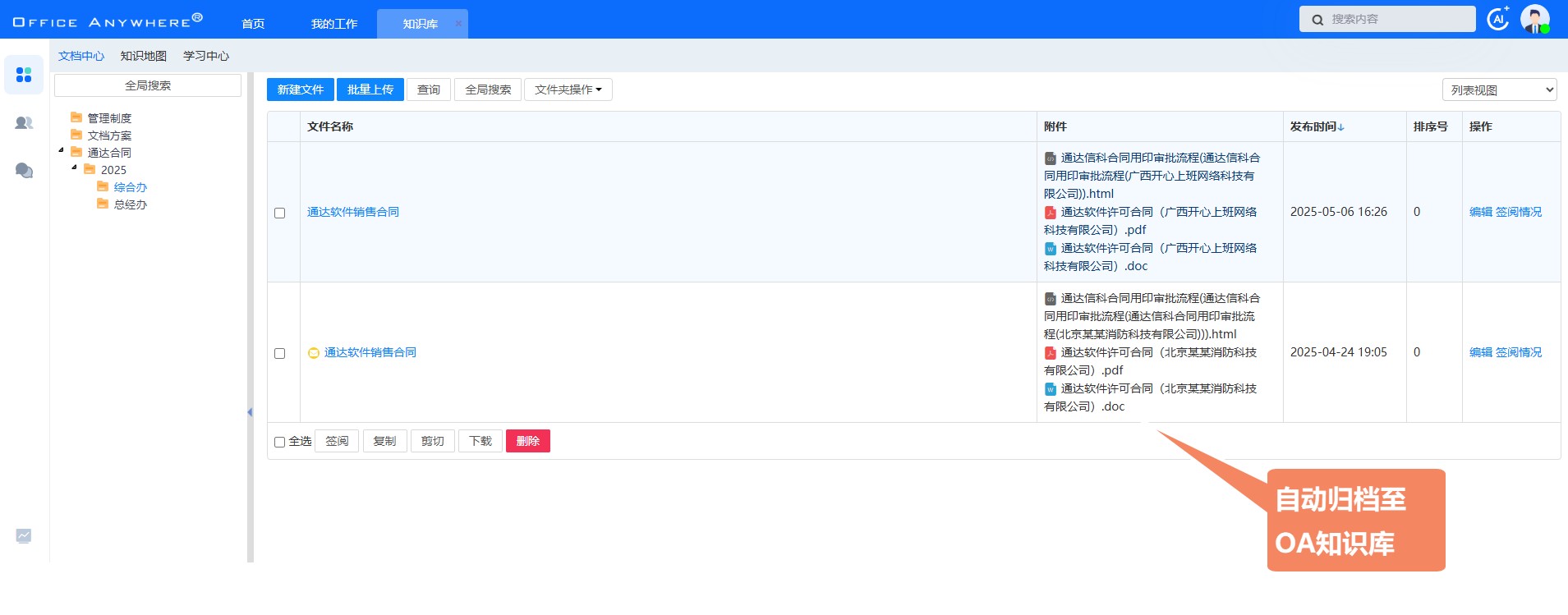The width and height of the screenshot is (1568, 615).
Task: Sort by 发布时间 arrow
Action: click(1341, 127)
